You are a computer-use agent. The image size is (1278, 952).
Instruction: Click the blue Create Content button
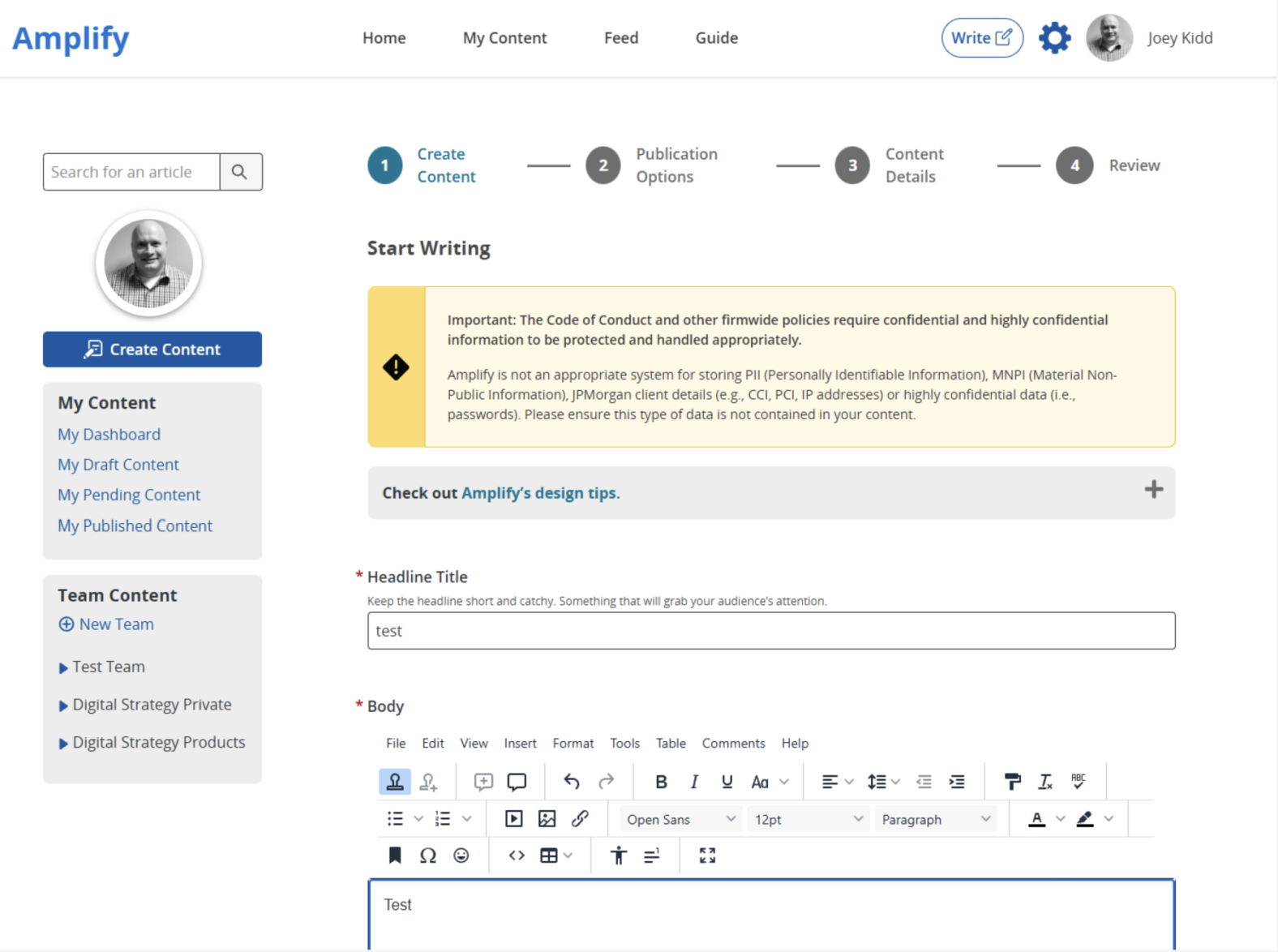pyautogui.click(x=152, y=349)
